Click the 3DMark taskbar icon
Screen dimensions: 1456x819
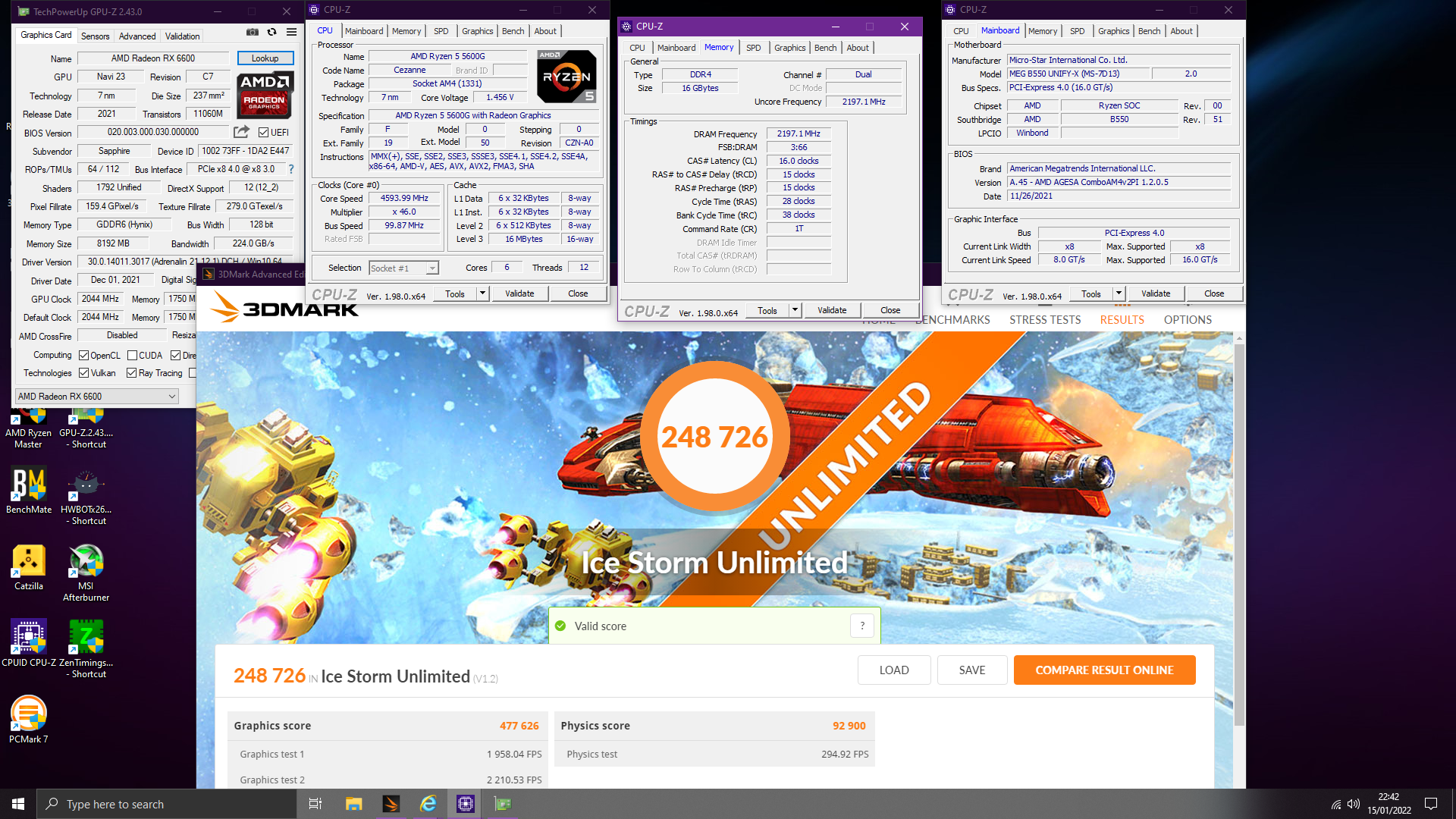click(x=391, y=804)
